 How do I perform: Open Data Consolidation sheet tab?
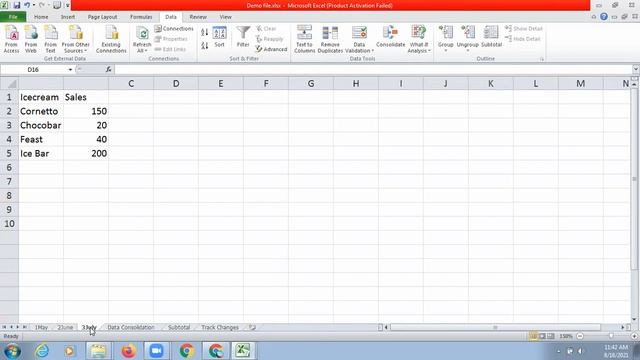pos(131,327)
